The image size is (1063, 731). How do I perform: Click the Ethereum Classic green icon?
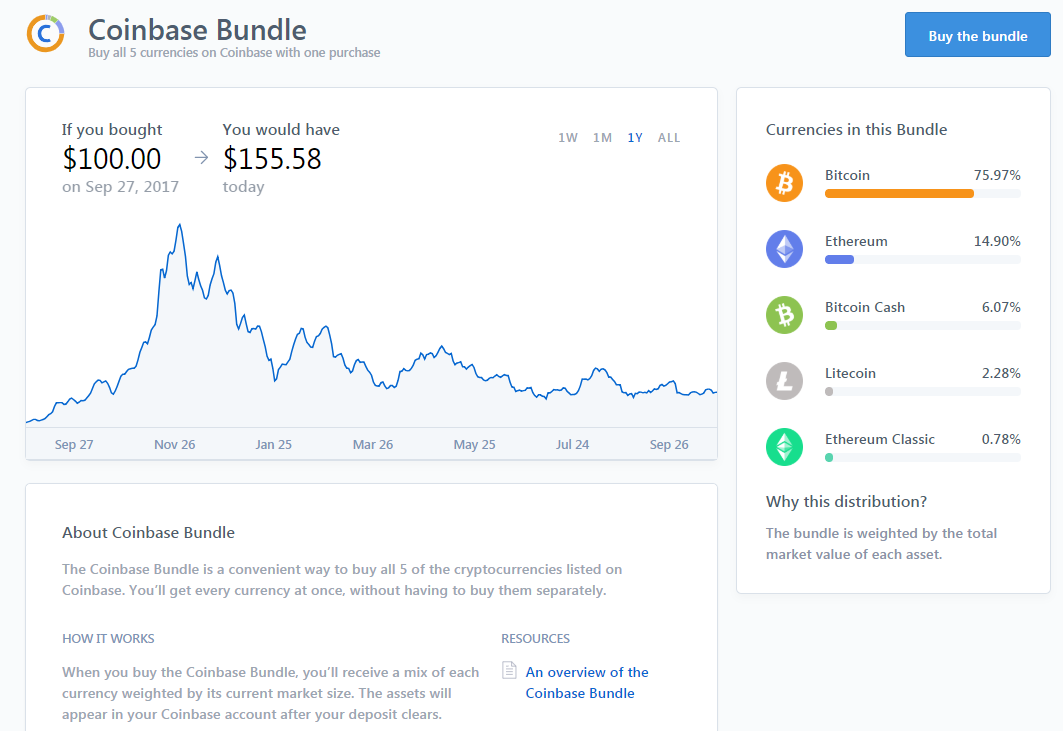(x=784, y=447)
